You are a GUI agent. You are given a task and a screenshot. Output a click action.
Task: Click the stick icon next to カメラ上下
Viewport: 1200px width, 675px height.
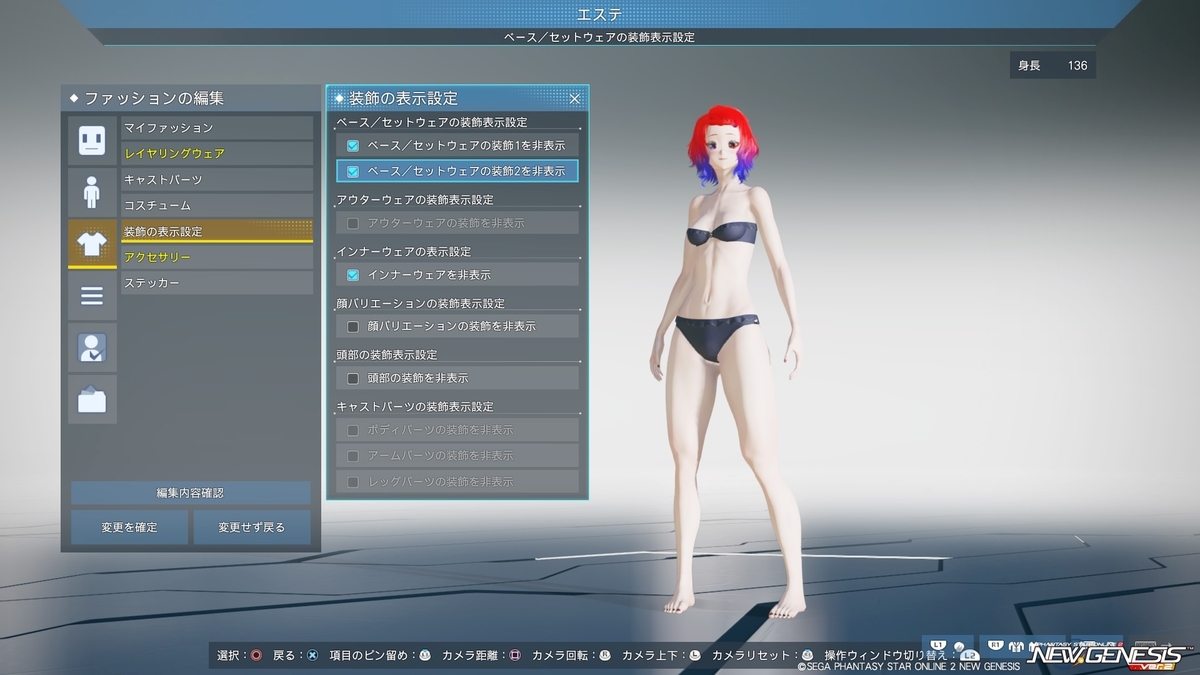(x=695, y=655)
